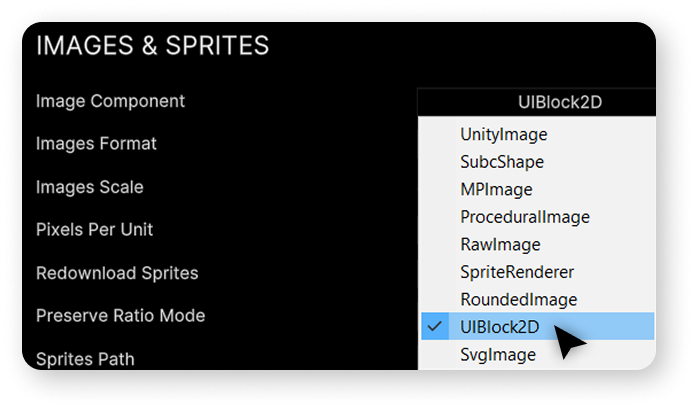
Task: Select ProceduralImage from the list
Action: [x=525, y=217]
